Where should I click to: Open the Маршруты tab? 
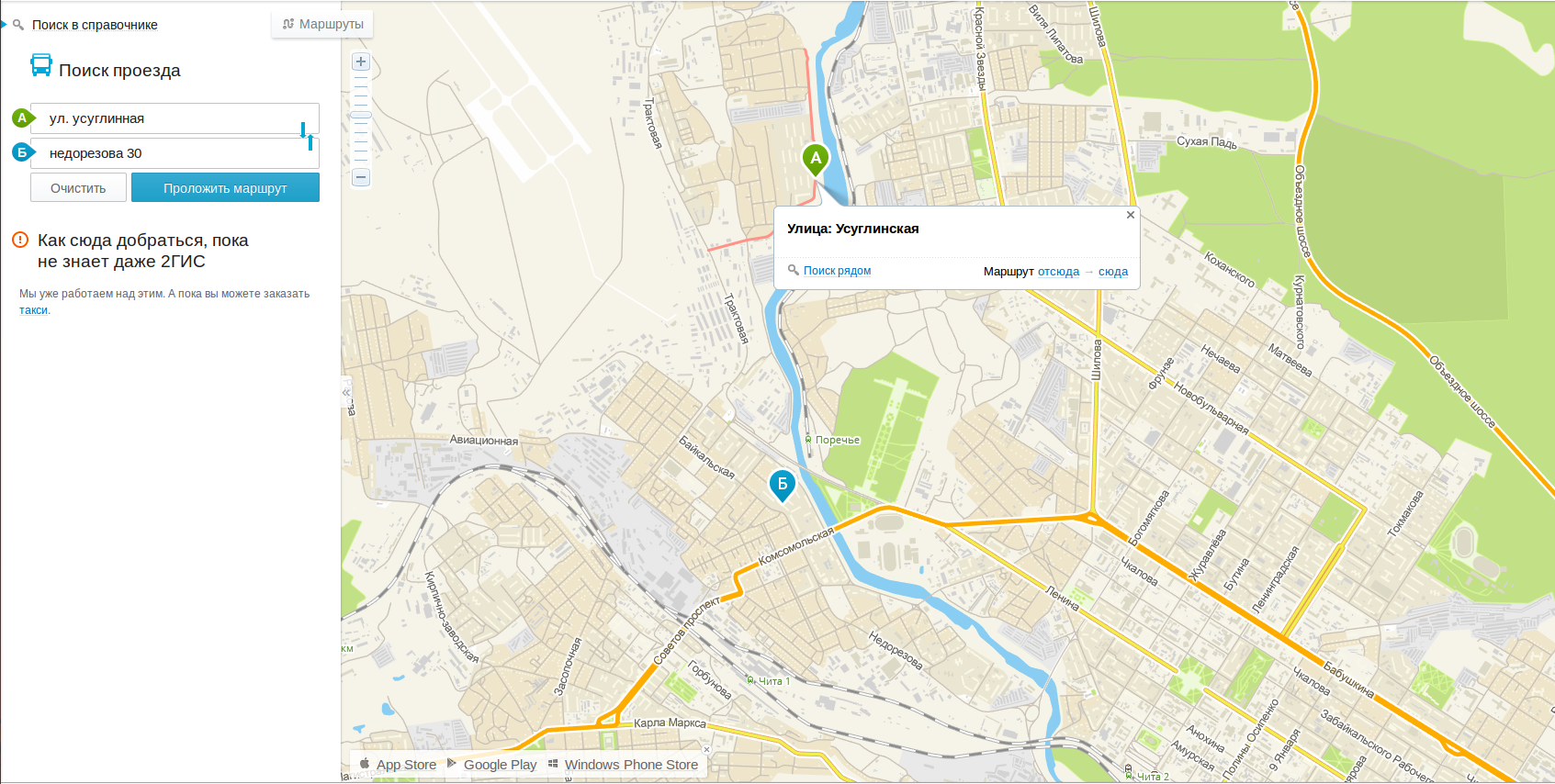point(322,24)
